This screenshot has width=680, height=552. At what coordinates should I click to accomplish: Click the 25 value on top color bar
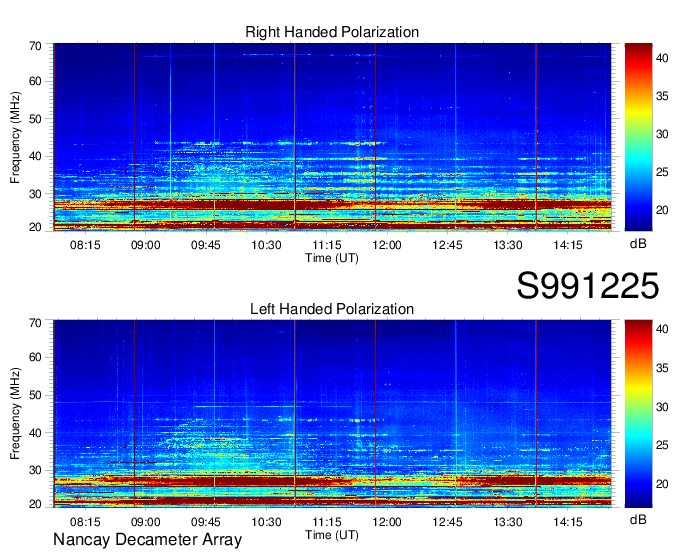[662, 172]
